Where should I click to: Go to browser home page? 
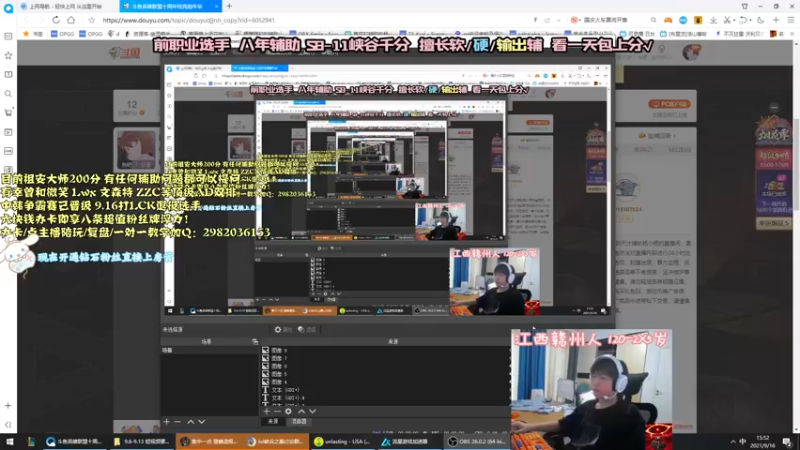pyautogui.click(x=71, y=20)
